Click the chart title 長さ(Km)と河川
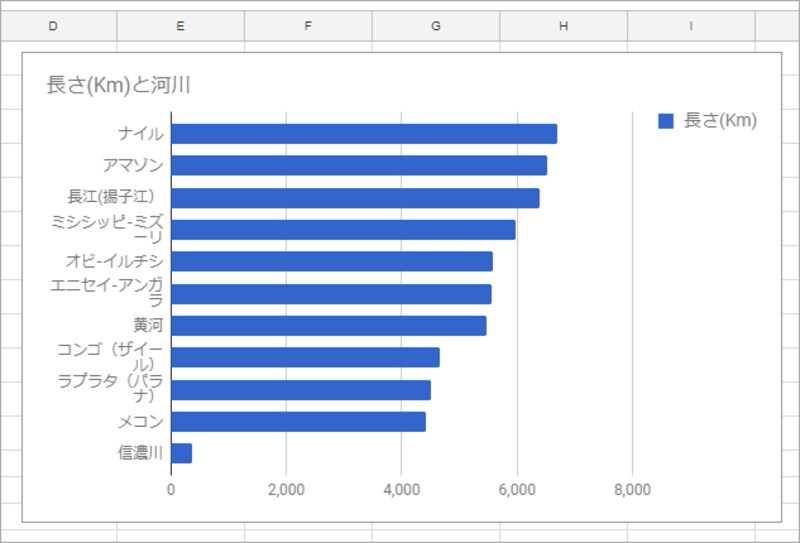This screenshot has height=543, width=800. [118, 85]
